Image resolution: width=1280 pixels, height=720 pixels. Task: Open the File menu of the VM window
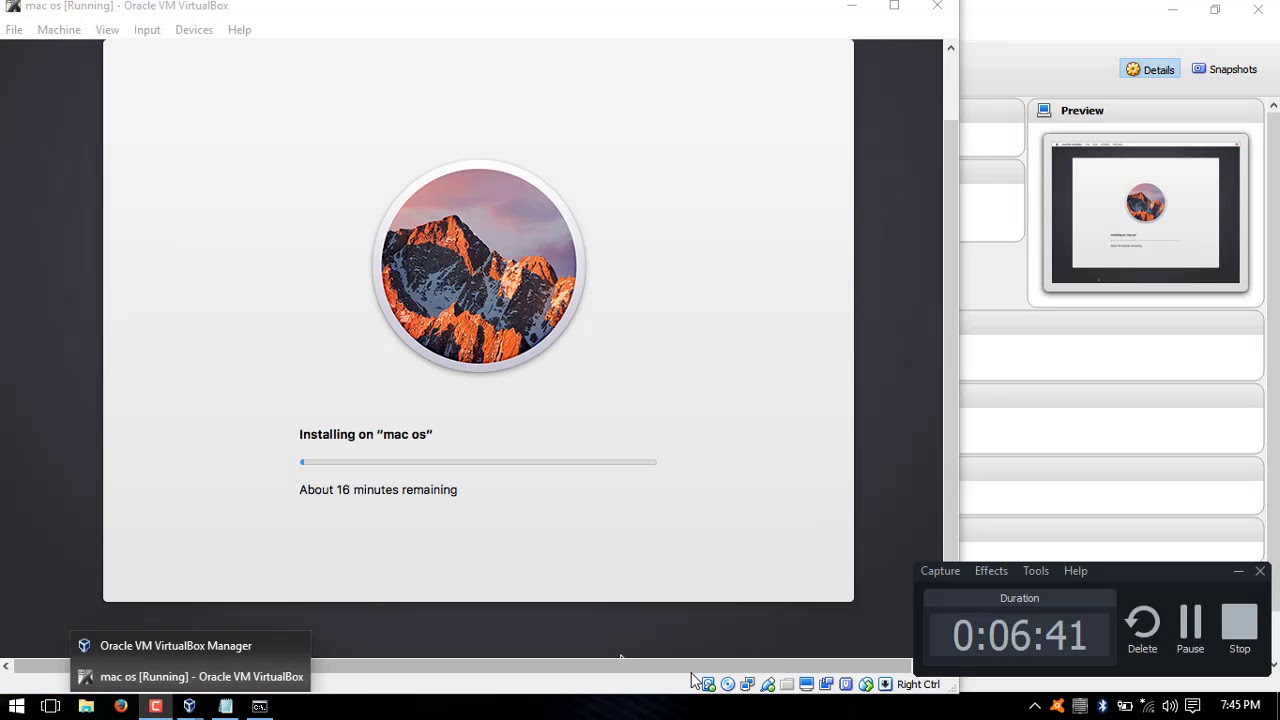click(x=14, y=30)
